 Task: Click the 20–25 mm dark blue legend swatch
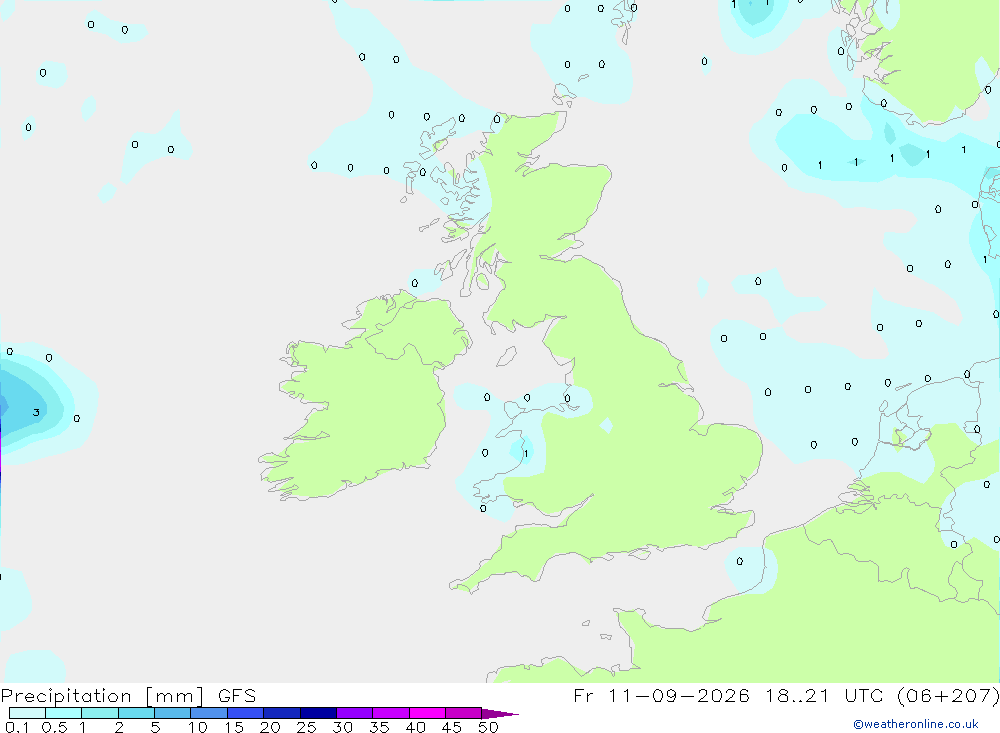tap(282, 713)
